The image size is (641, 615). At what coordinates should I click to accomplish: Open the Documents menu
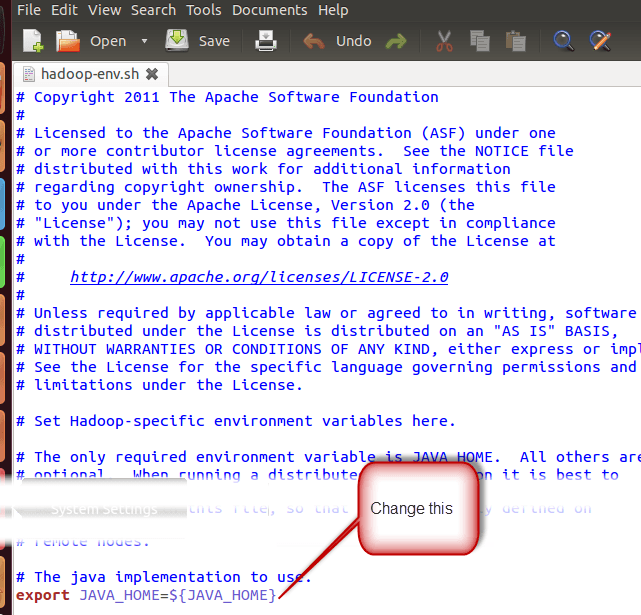tap(270, 10)
